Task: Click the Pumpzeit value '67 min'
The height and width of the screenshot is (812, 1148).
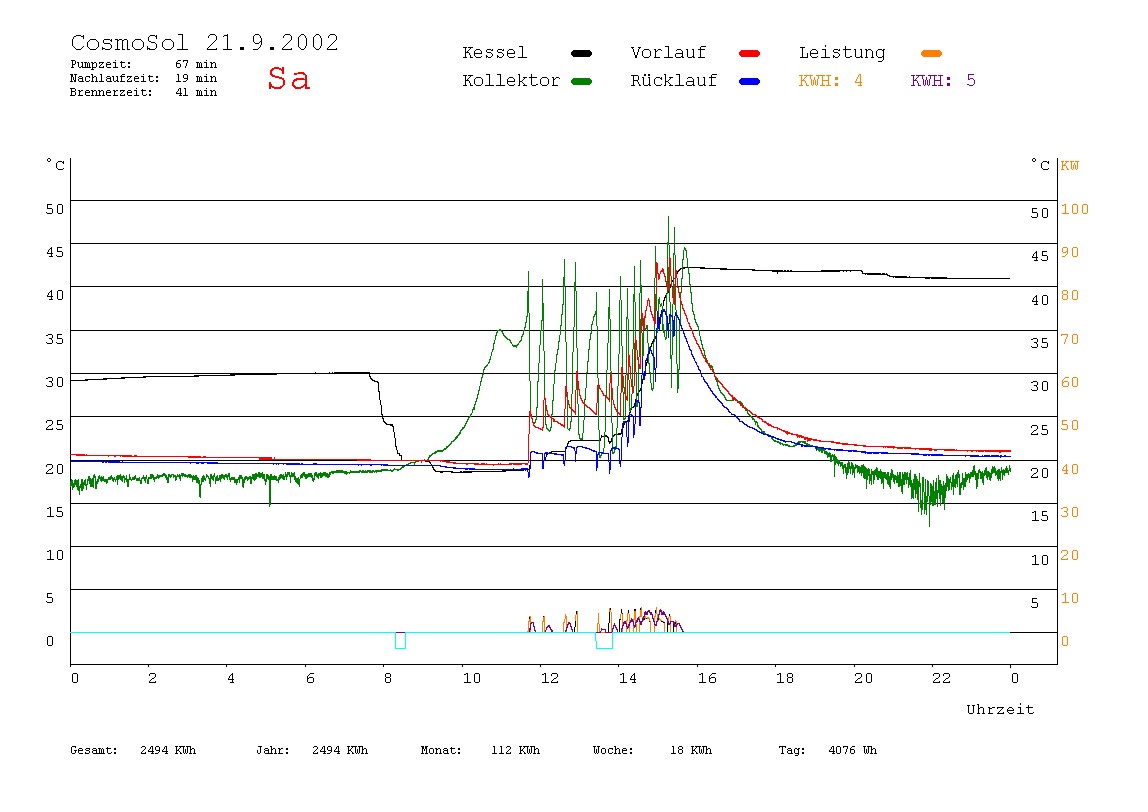Action: [195, 64]
